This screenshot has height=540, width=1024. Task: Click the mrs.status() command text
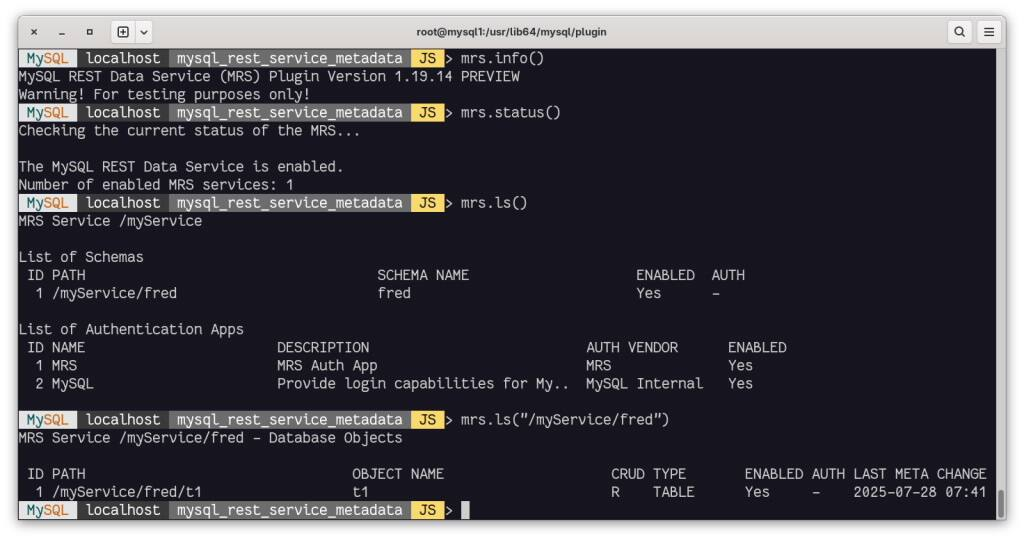(x=511, y=112)
